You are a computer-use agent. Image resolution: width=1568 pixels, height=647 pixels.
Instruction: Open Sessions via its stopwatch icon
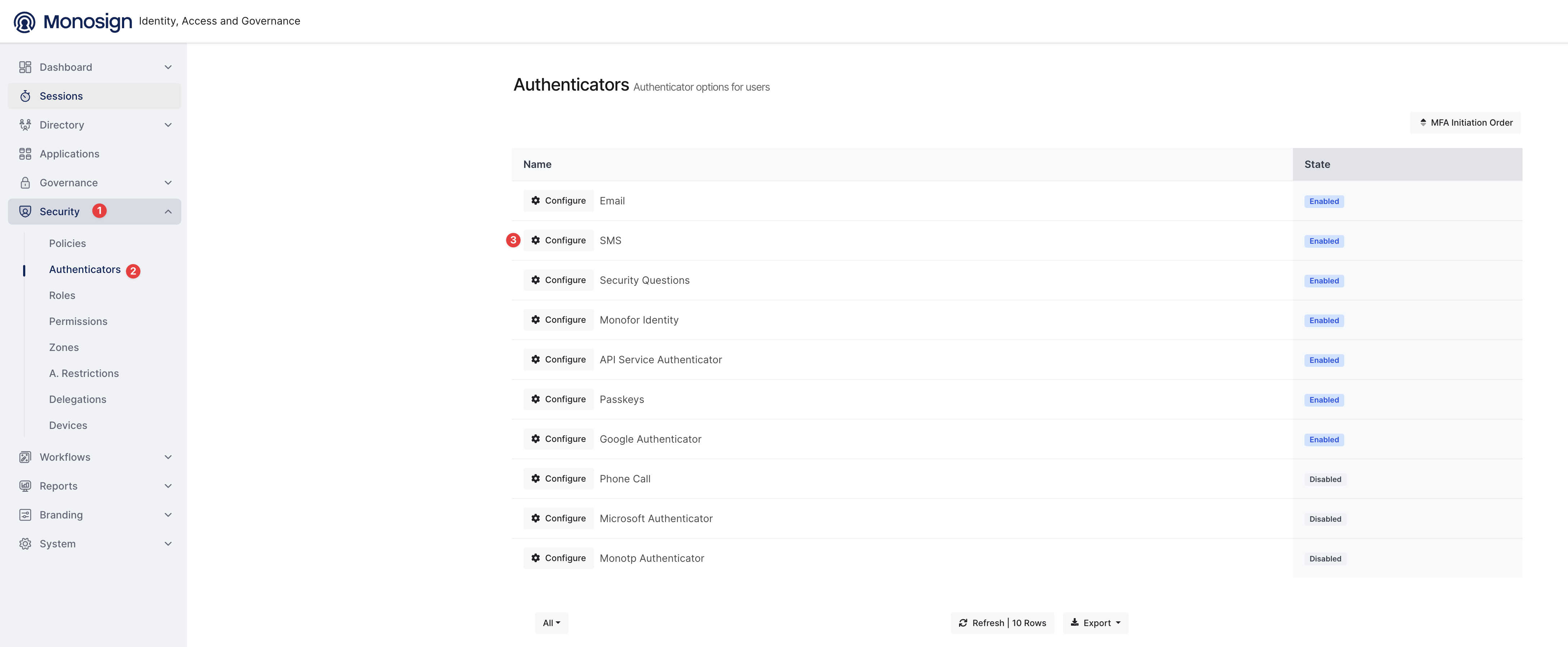click(x=25, y=96)
